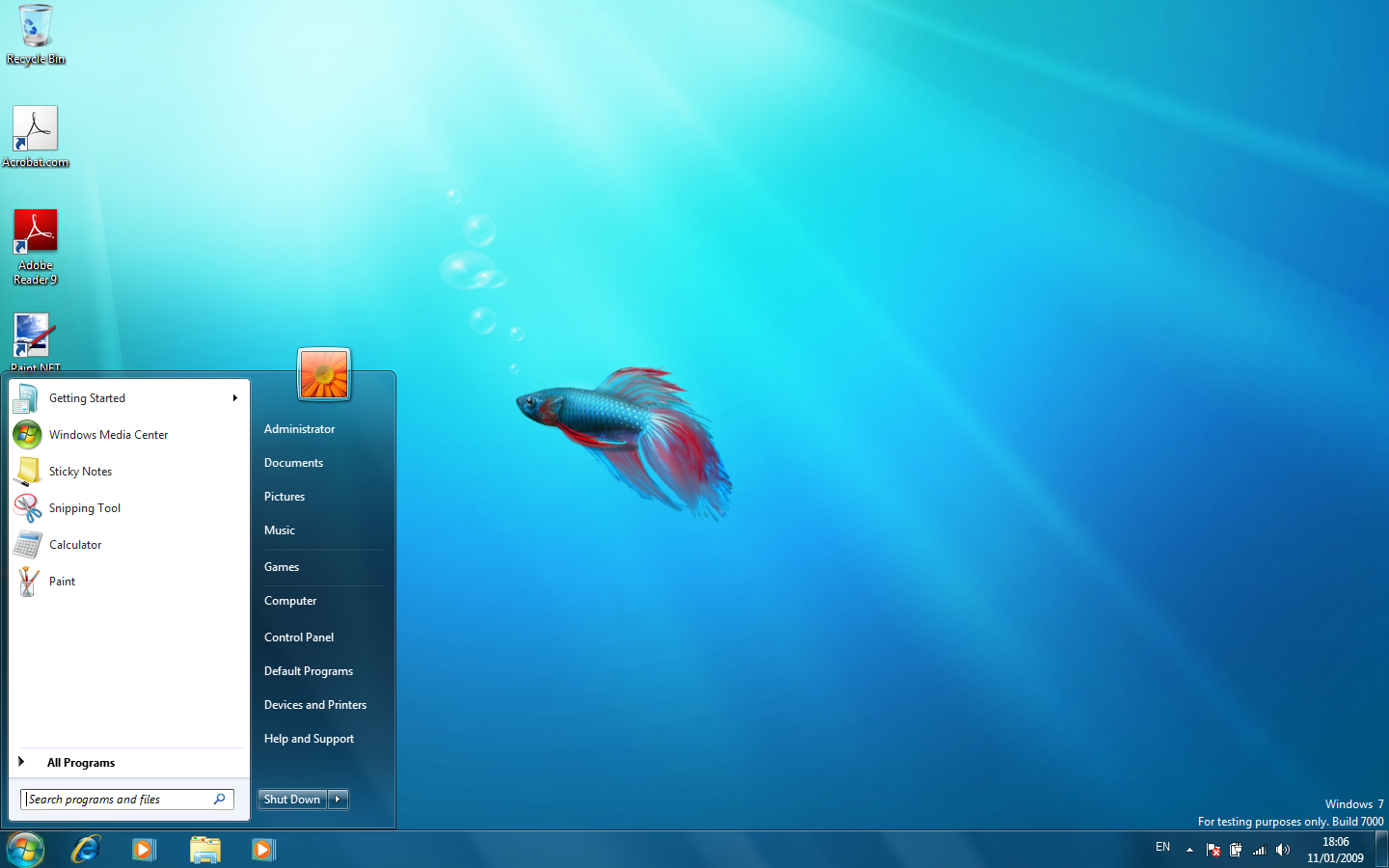The width and height of the screenshot is (1389, 868).
Task: Select the Windows Media Center program label
Action: [x=109, y=435]
